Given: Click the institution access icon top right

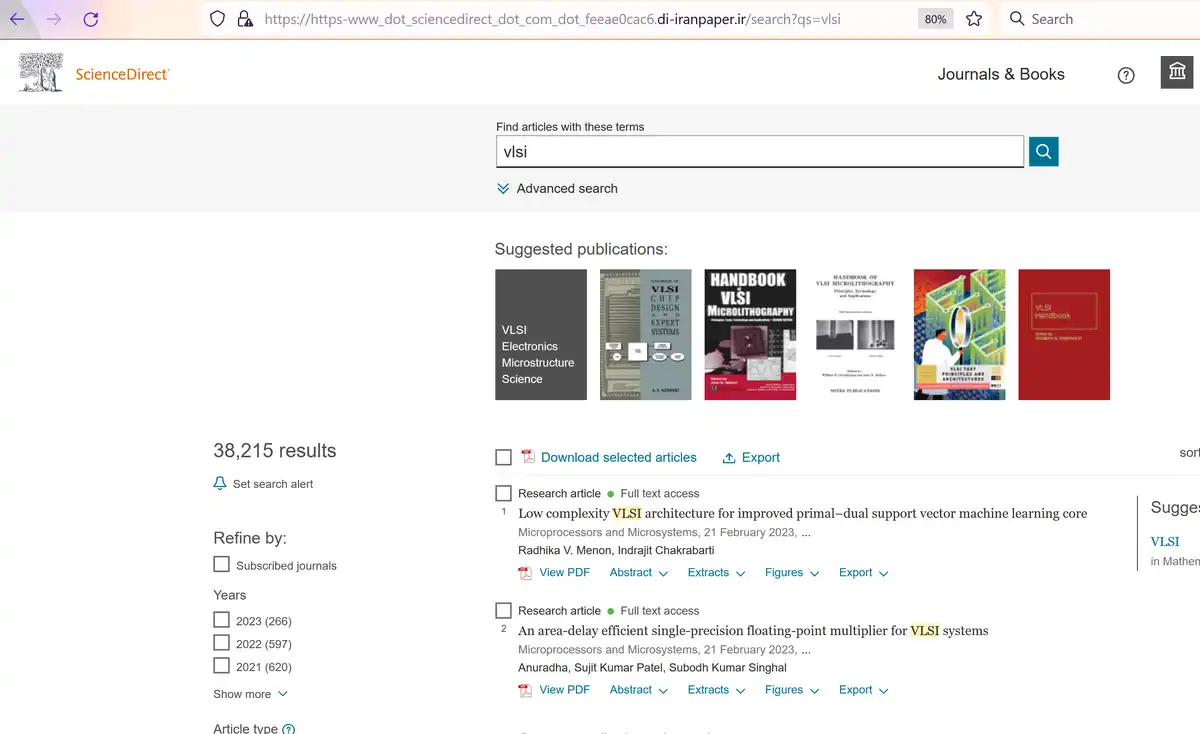Looking at the screenshot, I should [x=1176, y=72].
